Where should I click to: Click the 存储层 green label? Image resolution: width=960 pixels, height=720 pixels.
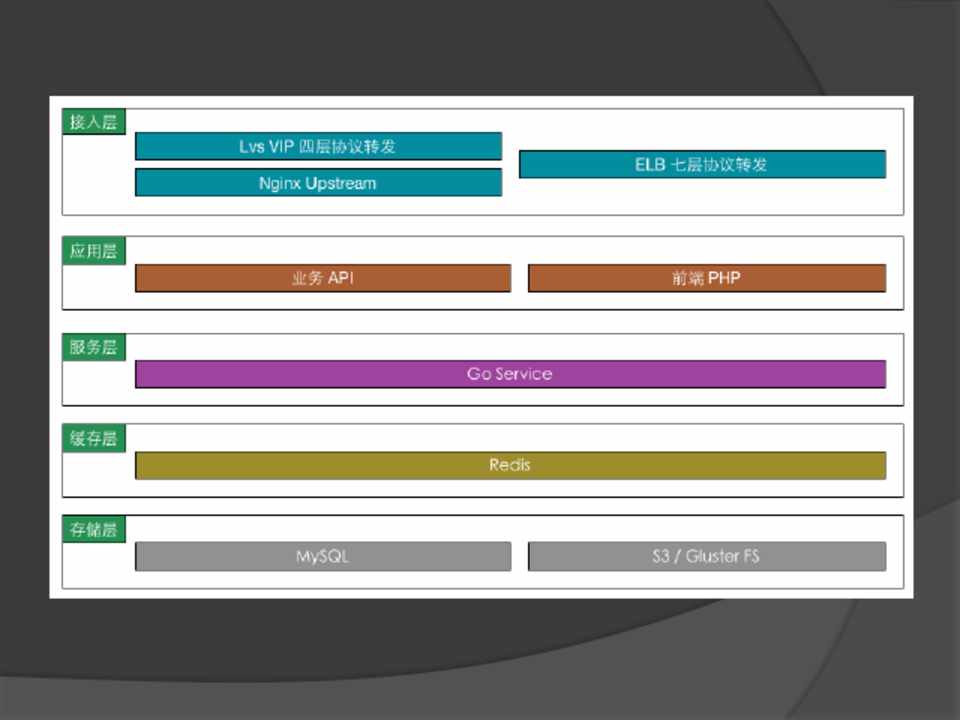[x=93, y=529]
